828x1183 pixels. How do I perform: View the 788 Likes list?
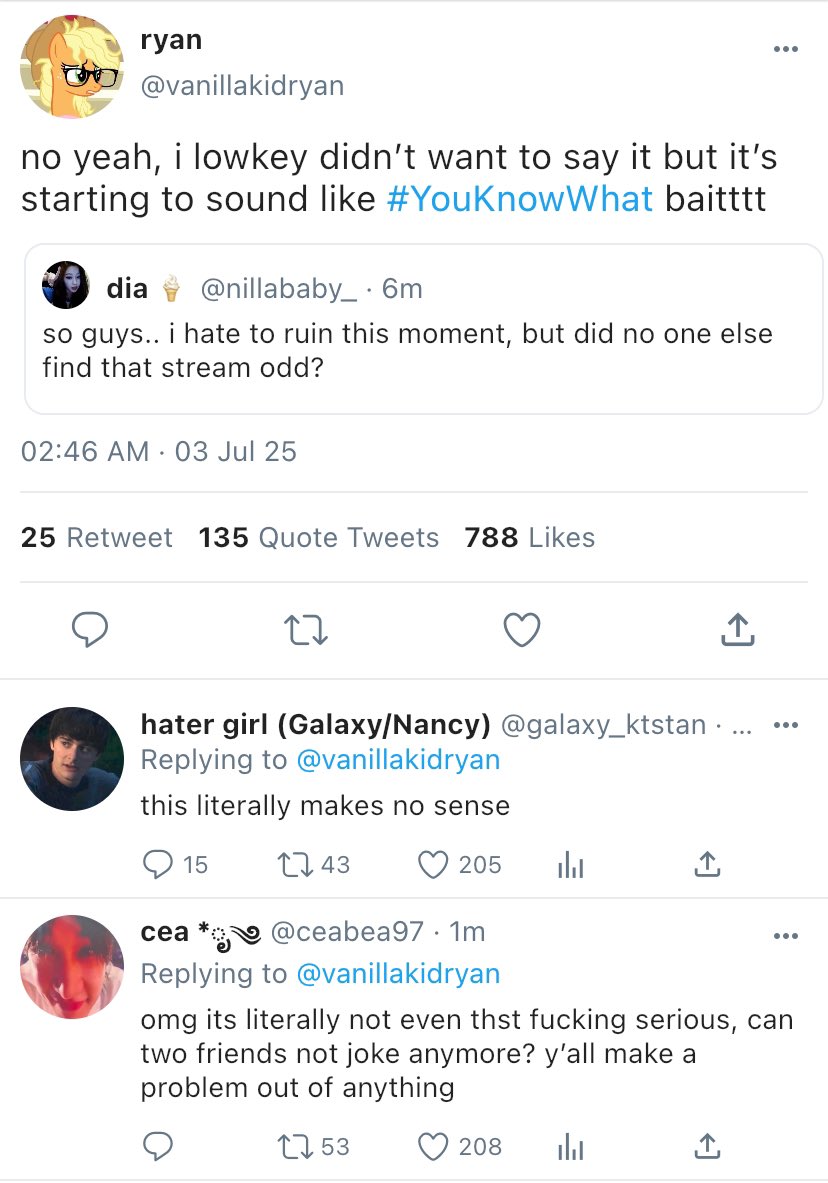(529, 538)
